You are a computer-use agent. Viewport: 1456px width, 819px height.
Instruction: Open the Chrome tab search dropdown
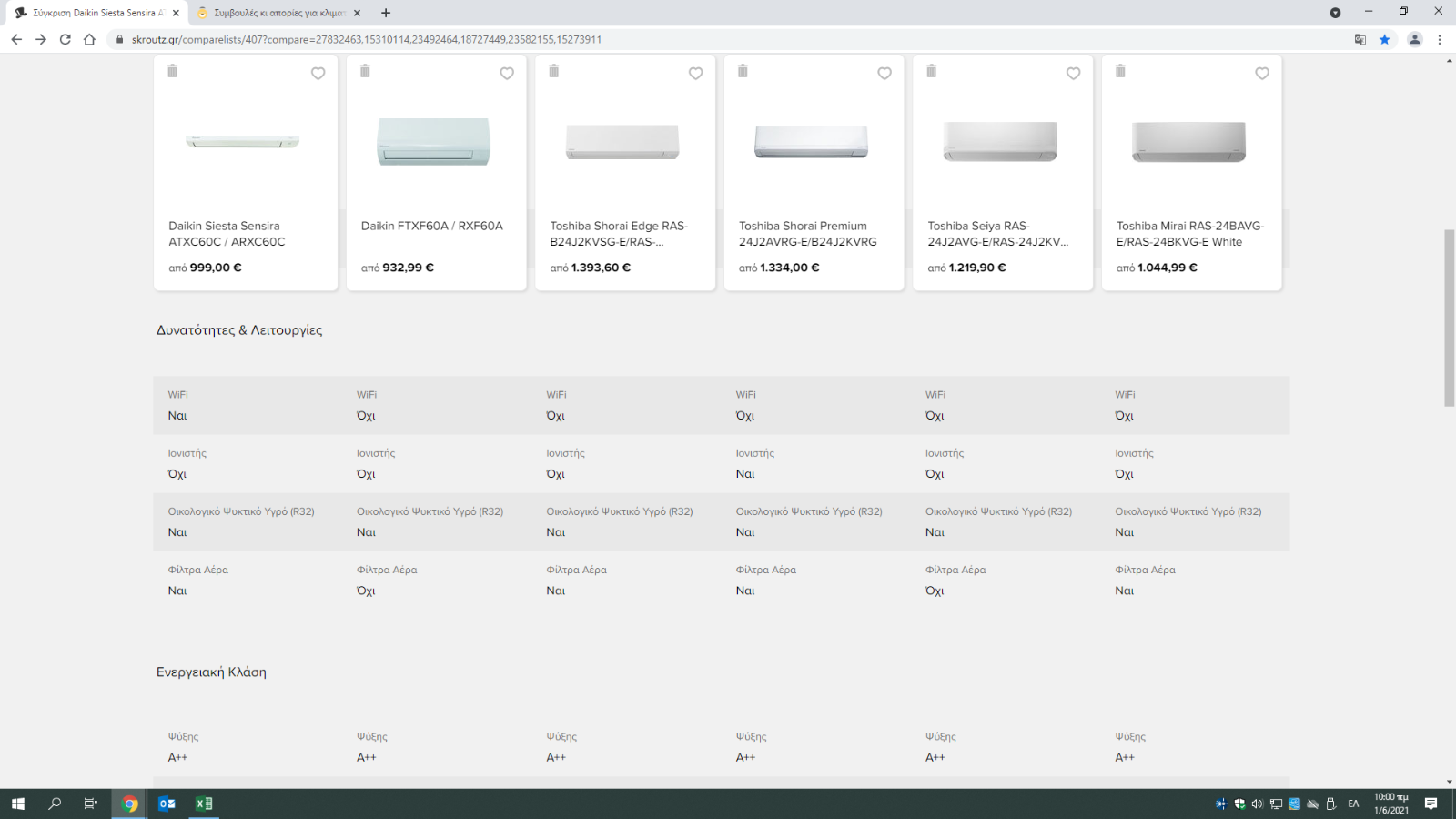1335,13
